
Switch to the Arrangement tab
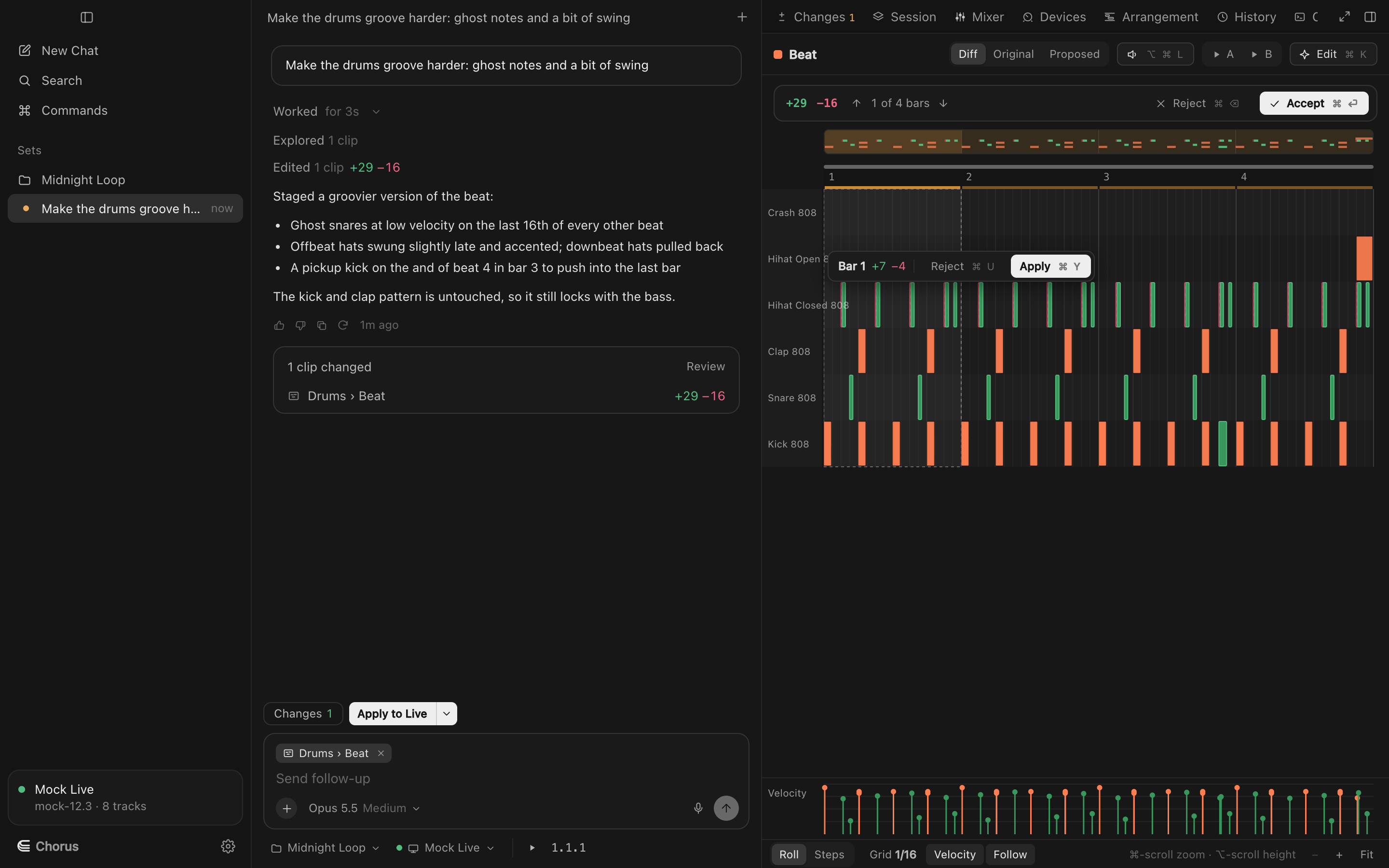(x=1151, y=17)
